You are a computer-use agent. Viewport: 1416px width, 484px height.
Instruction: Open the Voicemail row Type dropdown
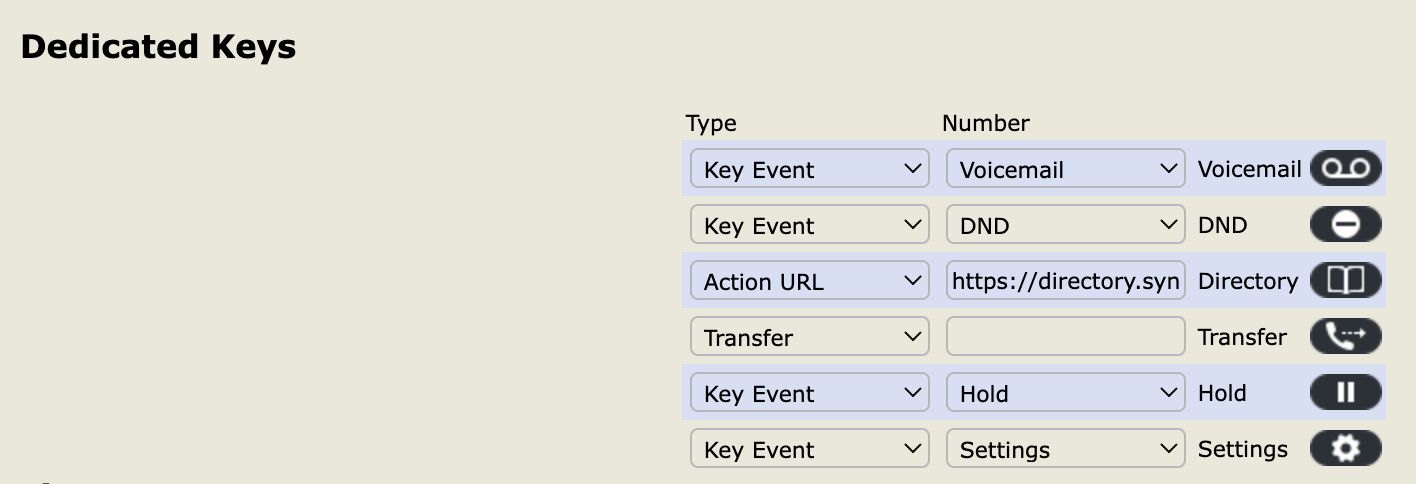point(809,170)
